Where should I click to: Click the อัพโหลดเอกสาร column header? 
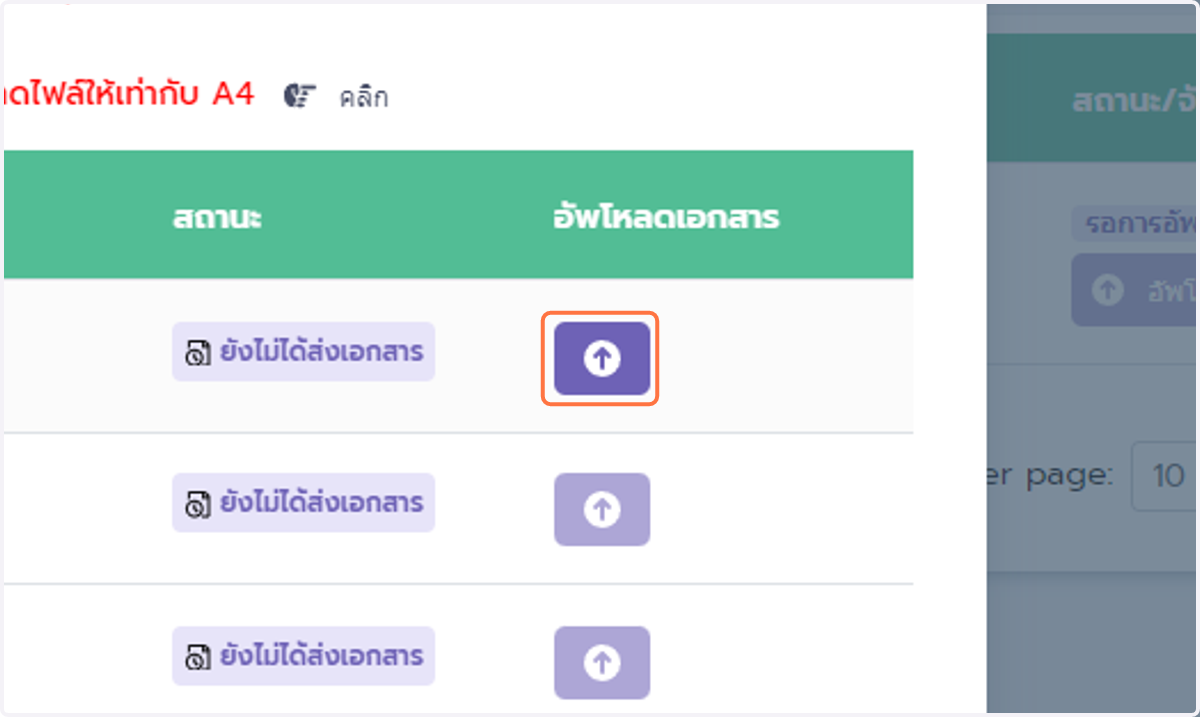click(x=666, y=217)
